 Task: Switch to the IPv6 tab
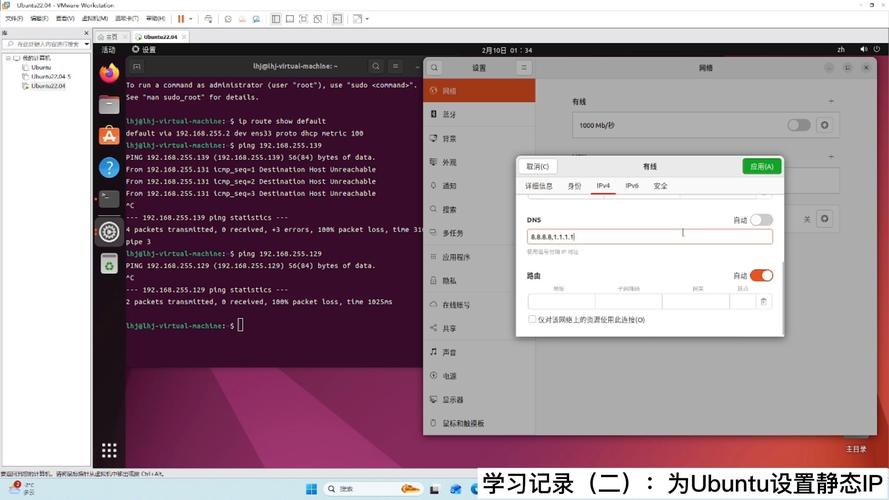point(632,186)
